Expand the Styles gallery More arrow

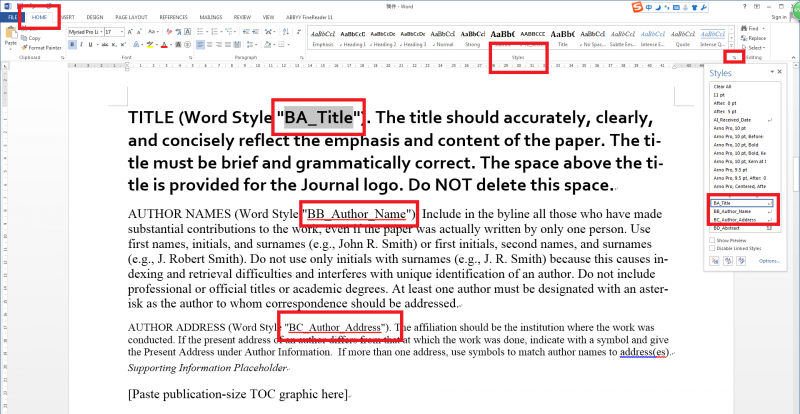pos(732,46)
